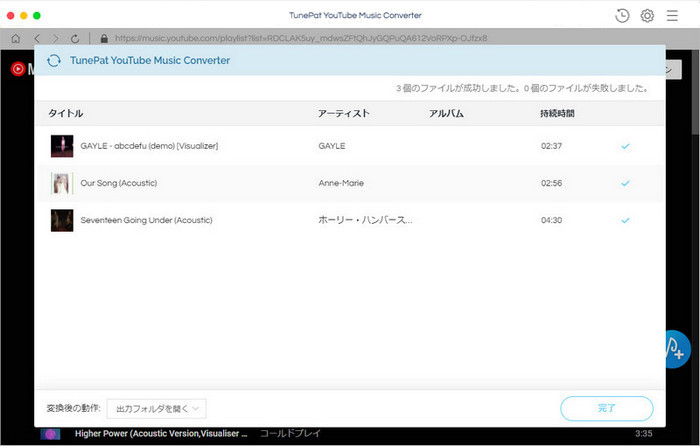
Task: Click the アルバム column header
Action: pos(446,113)
